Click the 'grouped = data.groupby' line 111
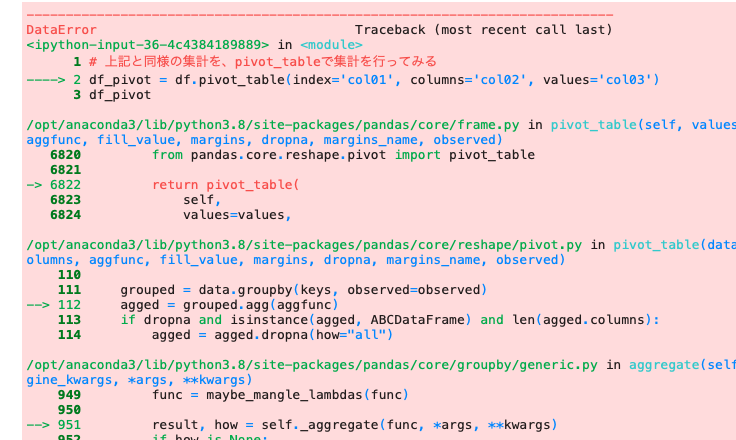Image resolution: width=736 pixels, height=440 pixels. click(302, 290)
